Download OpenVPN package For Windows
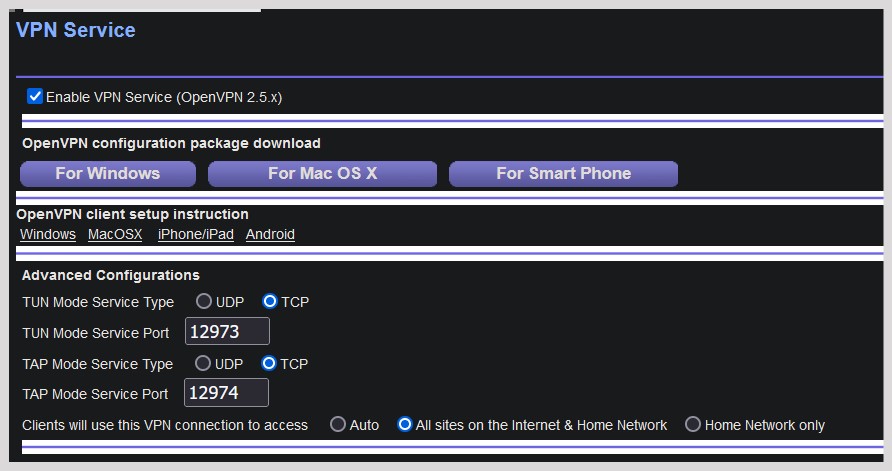 point(108,174)
